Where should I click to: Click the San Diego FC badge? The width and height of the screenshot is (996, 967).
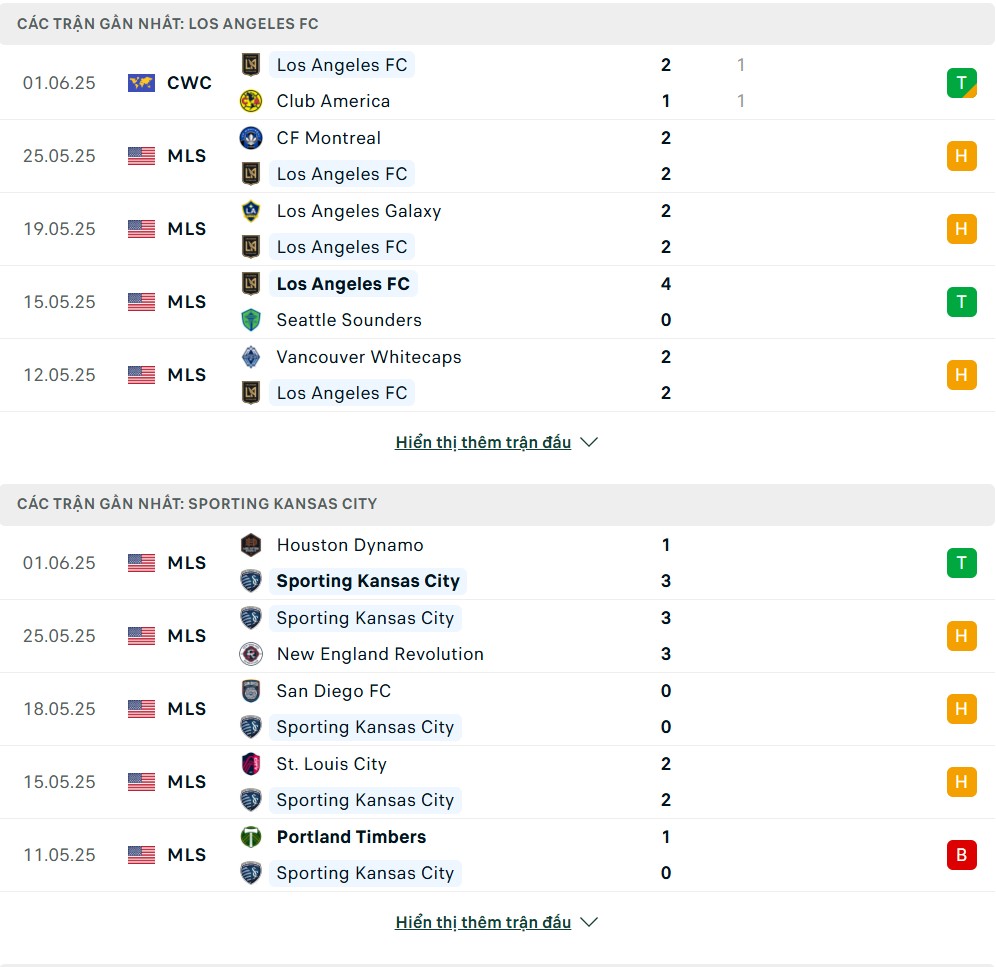coord(251,691)
